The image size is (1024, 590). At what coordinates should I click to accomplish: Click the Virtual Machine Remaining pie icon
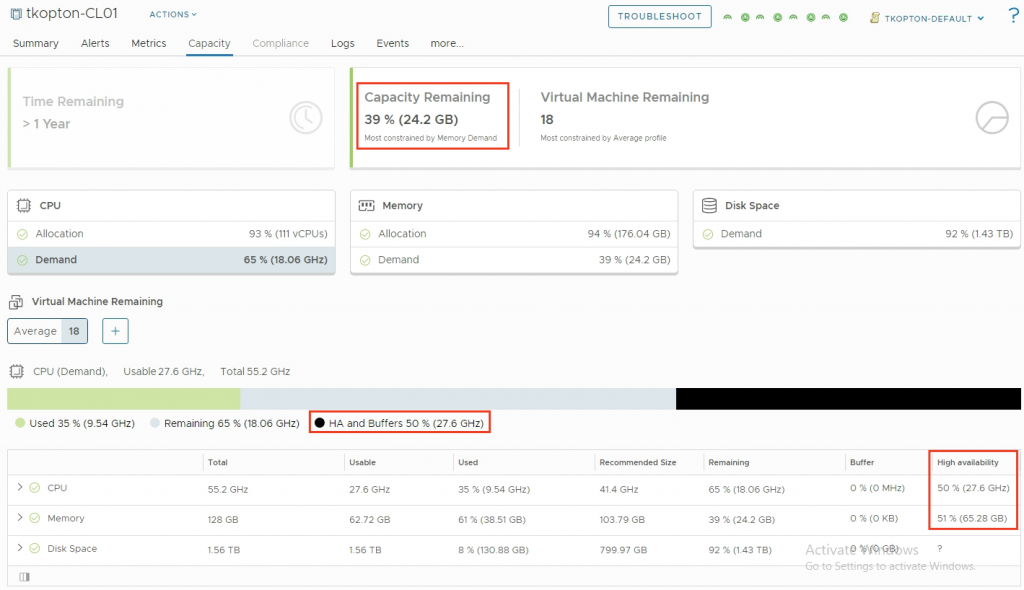(991, 118)
